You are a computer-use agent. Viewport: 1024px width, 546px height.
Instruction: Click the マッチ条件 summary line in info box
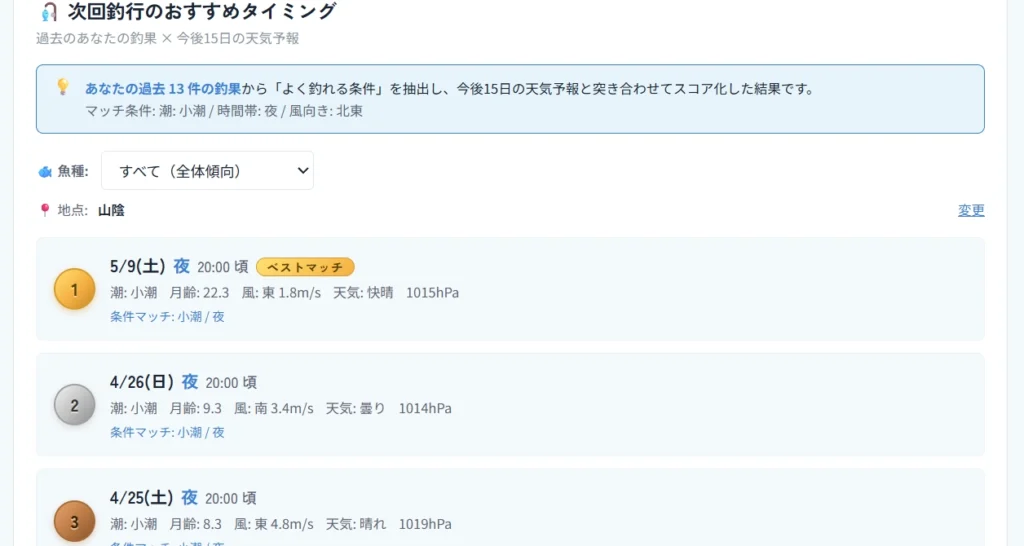click(x=224, y=110)
